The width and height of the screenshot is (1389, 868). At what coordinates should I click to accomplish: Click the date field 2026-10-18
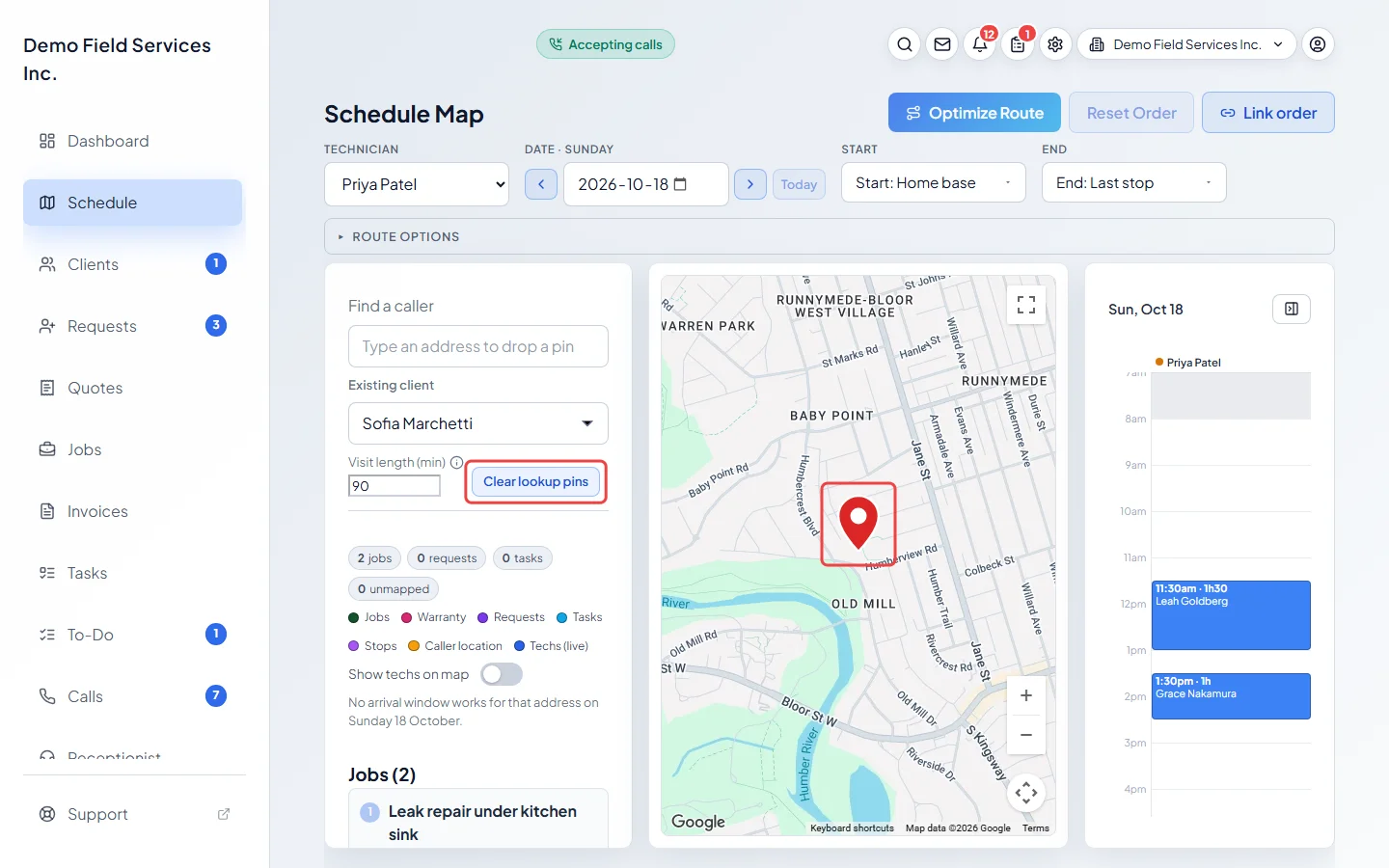646,184
